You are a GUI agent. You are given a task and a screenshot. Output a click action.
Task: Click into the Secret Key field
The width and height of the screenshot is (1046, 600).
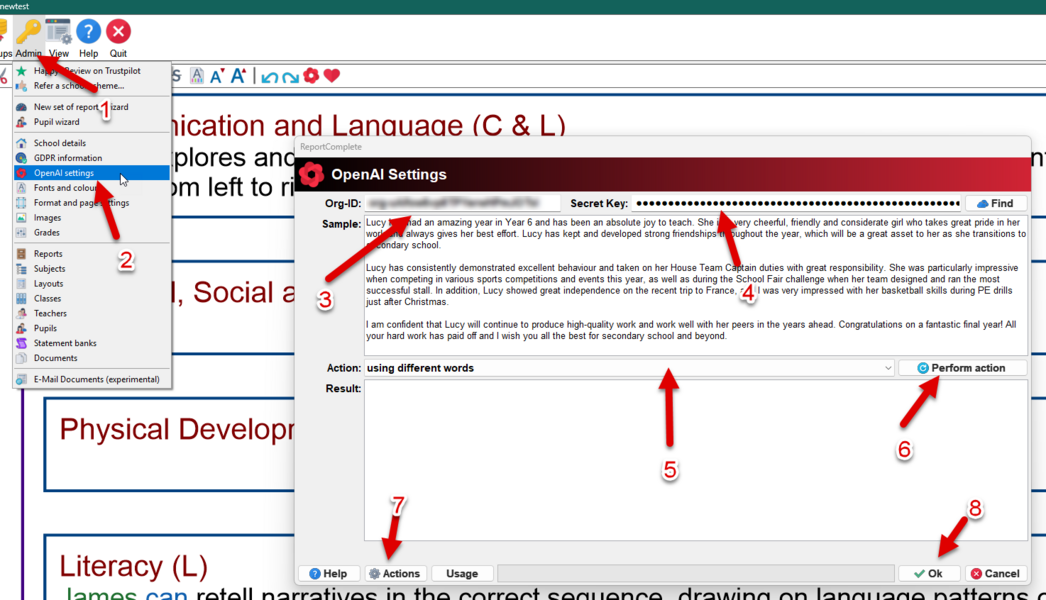pos(796,203)
